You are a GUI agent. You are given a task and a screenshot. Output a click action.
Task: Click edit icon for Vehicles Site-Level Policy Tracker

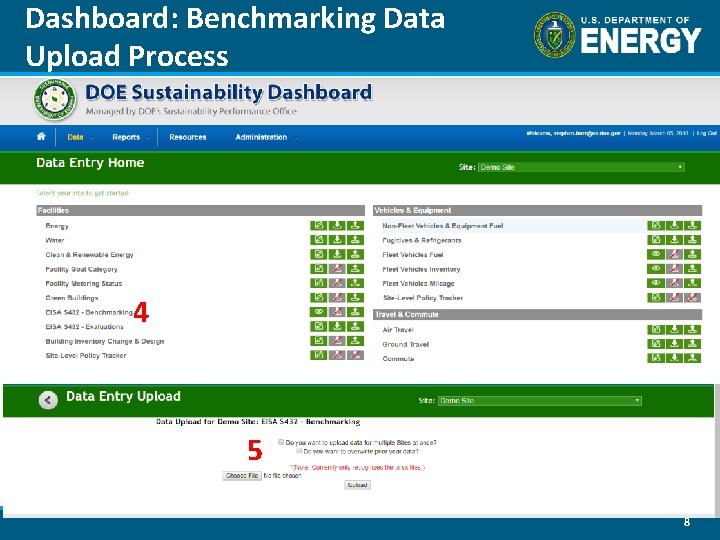(x=656, y=297)
